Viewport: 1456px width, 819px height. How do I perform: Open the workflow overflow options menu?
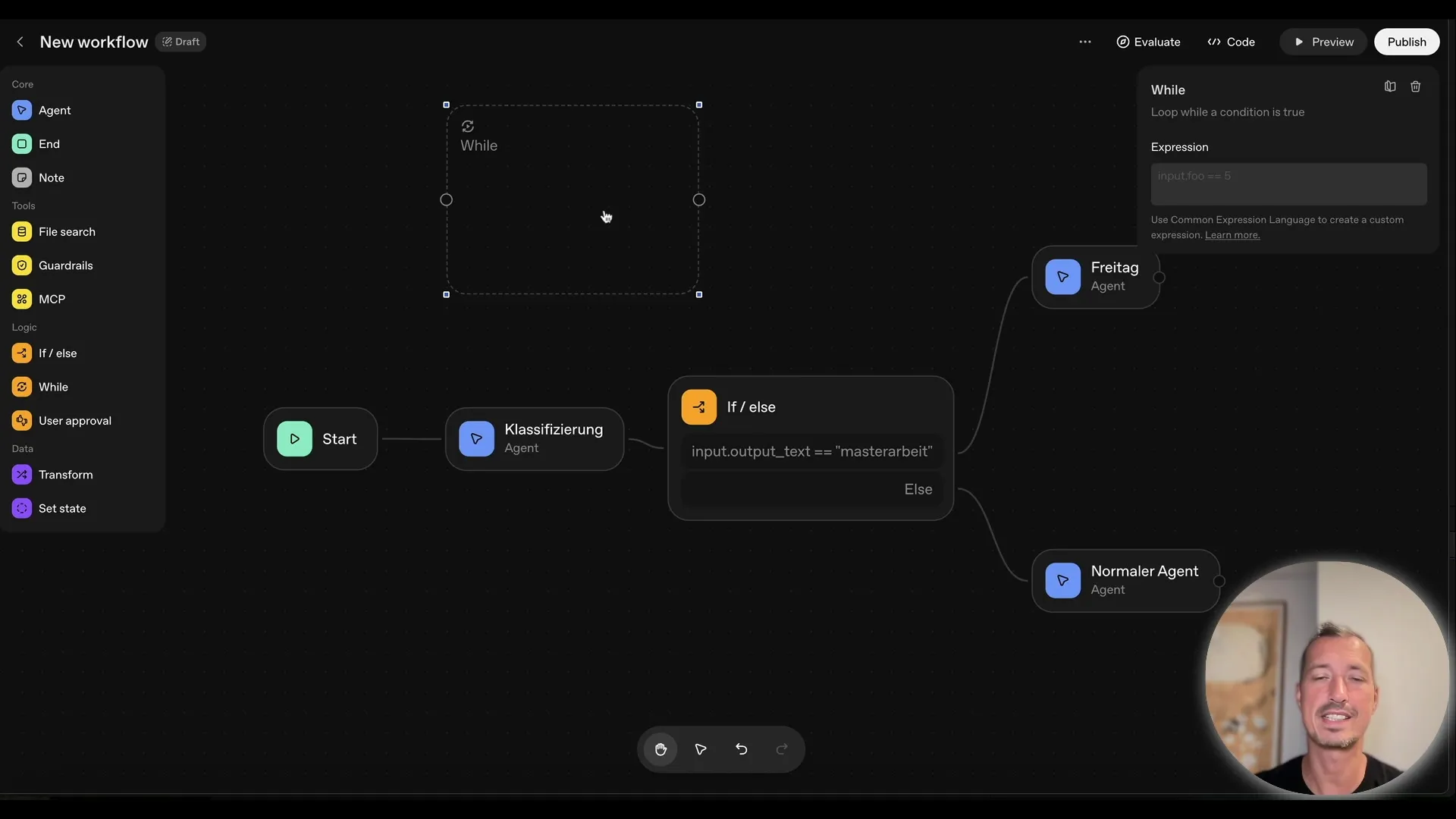[x=1085, y=42]
